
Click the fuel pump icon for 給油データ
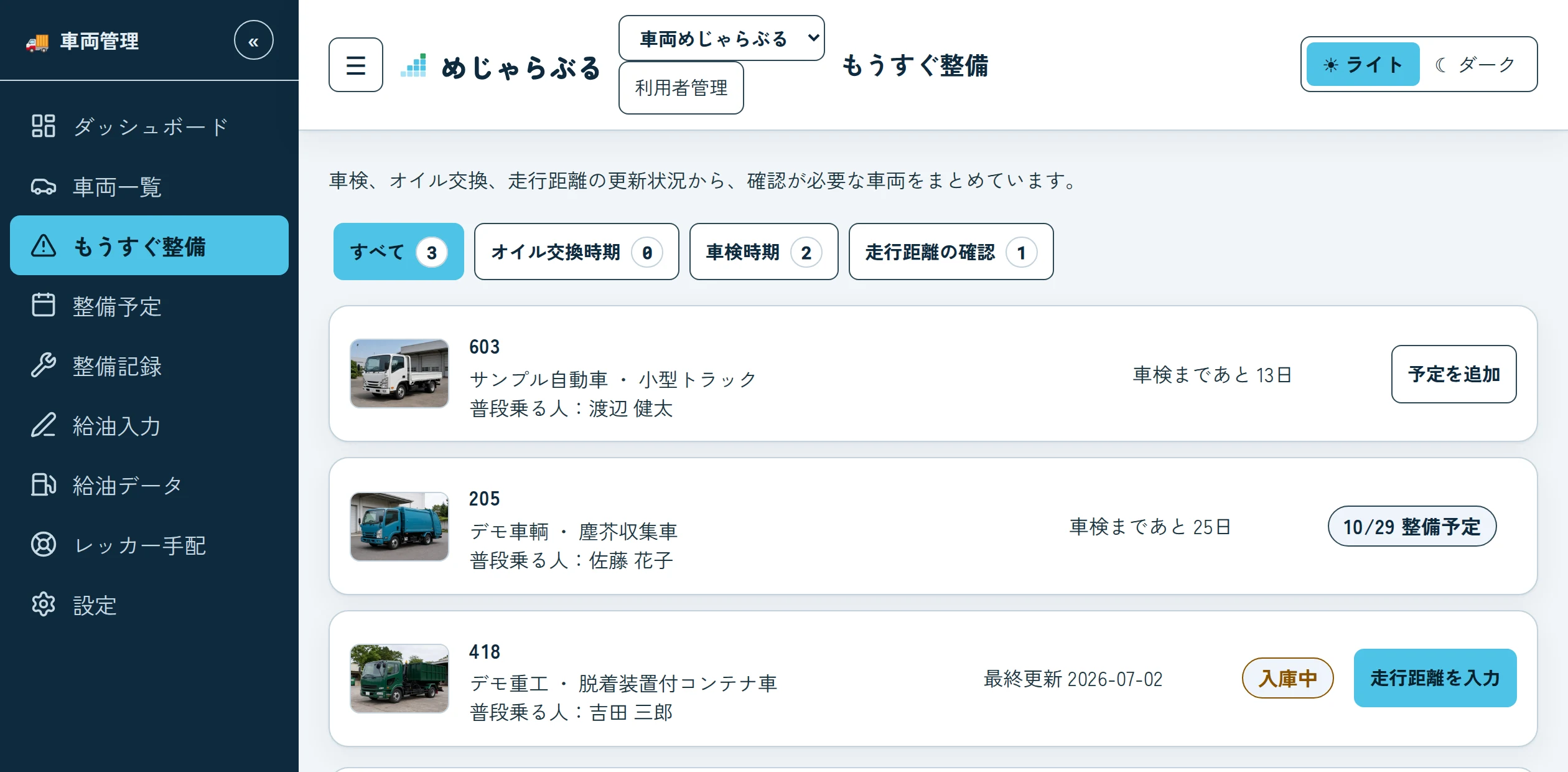point(44,484)
